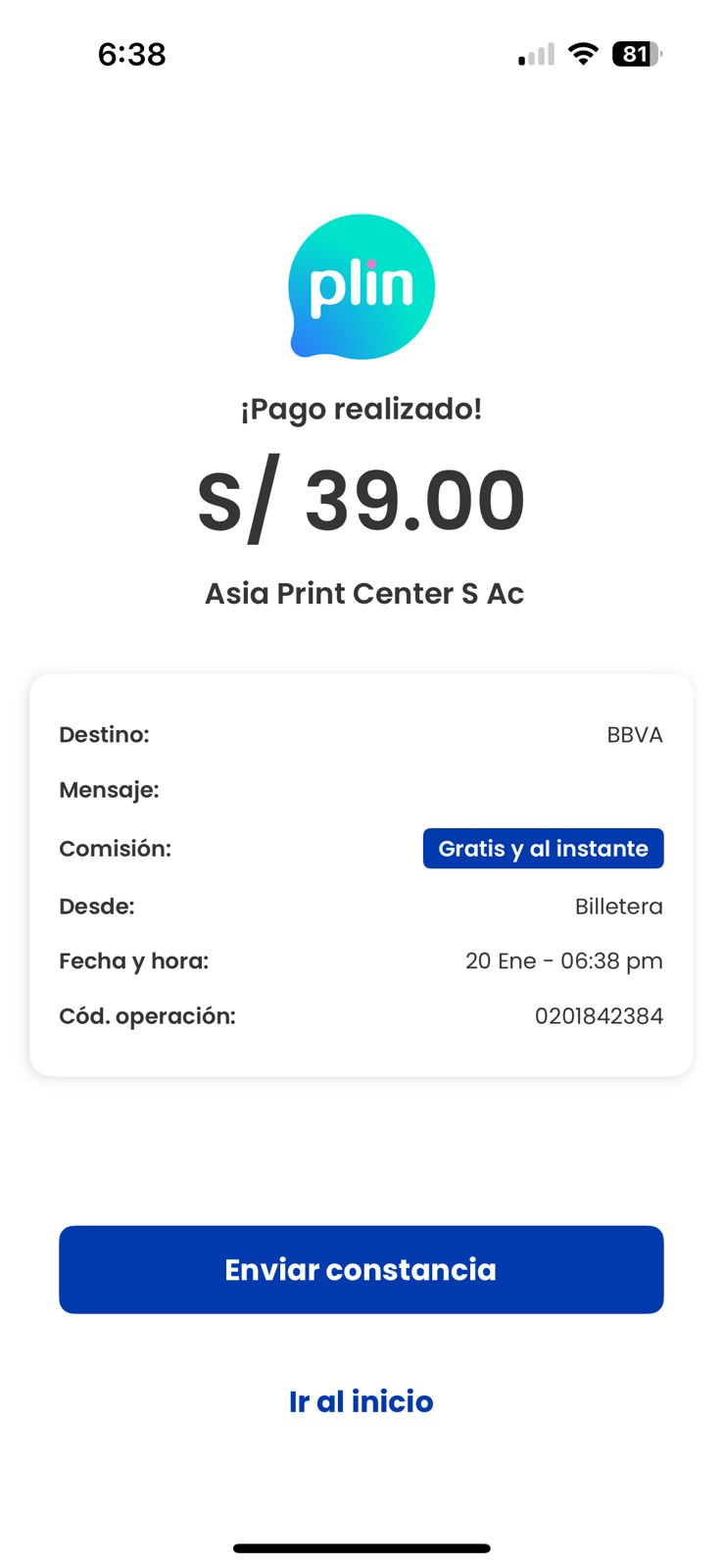Tap the Billetera source value

pyautogui.click(x=618, y=906)
